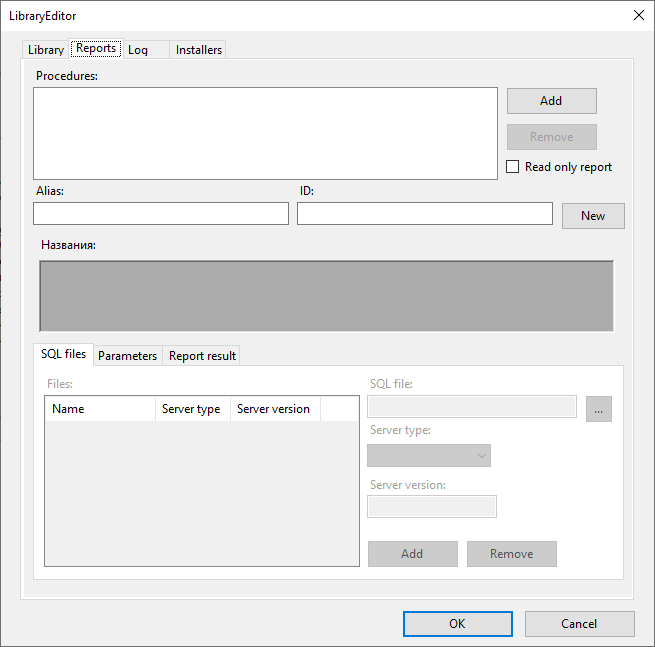Click the Server version column header
The image size is (655, 647).
[274, 409]
